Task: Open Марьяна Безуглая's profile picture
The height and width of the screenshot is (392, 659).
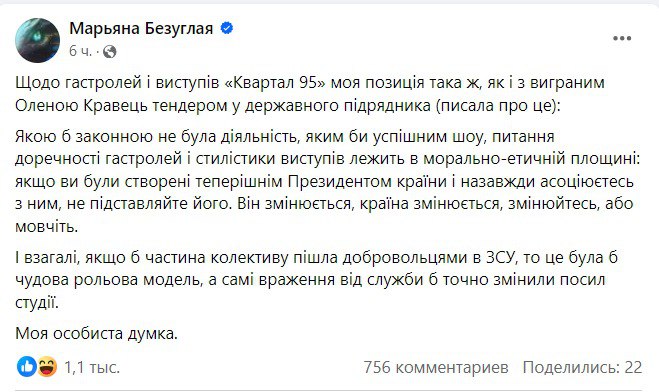Action: (37, 40)
